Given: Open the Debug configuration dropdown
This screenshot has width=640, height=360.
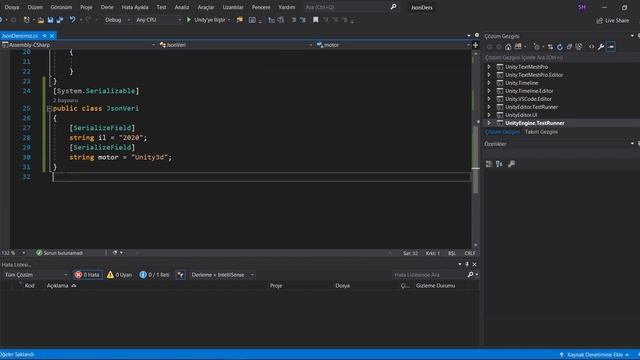Looking at the screenshot, I should (x=118, y=20).
